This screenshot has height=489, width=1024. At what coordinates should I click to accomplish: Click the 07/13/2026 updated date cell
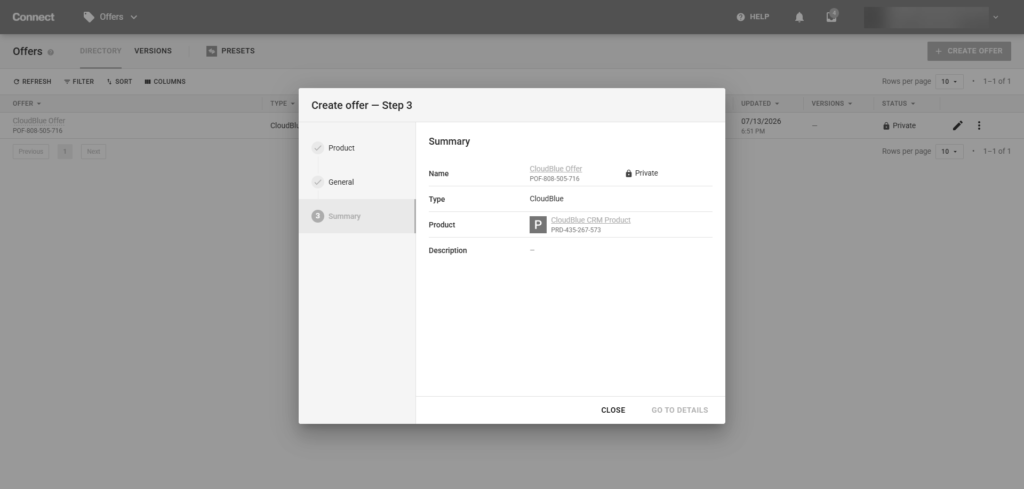[761, 121]
